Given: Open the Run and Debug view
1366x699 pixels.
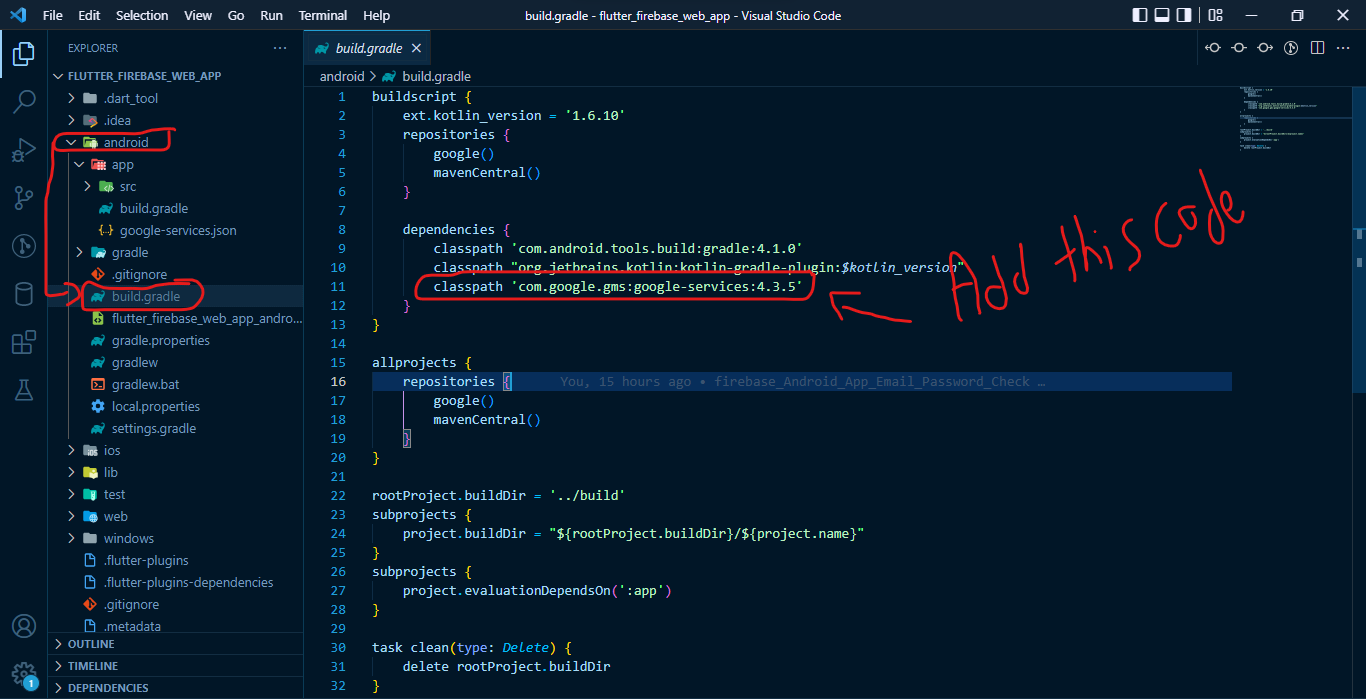Looking at the screenshot, I should 23,150.
